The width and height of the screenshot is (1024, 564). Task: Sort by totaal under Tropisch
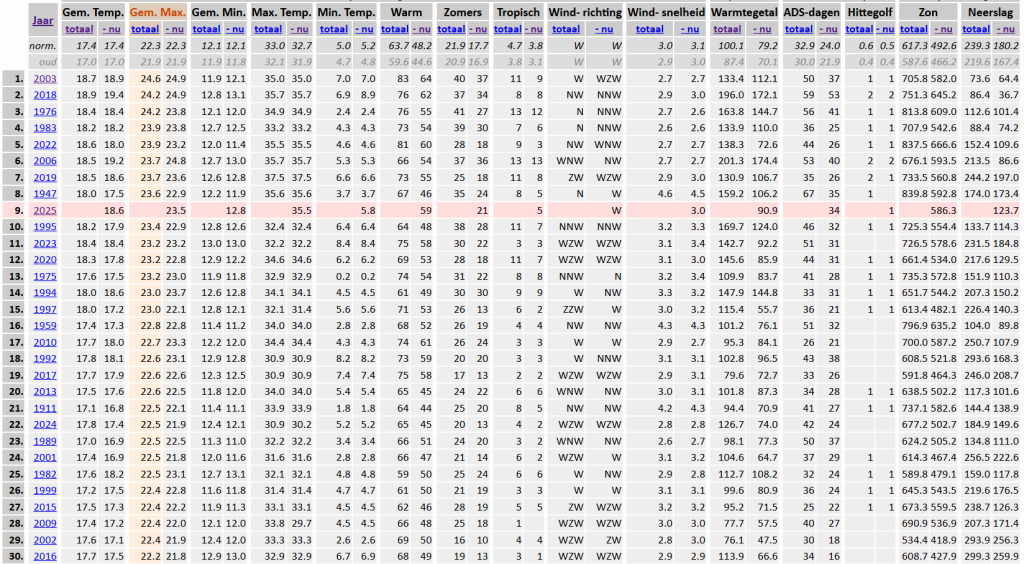(507, 29)
